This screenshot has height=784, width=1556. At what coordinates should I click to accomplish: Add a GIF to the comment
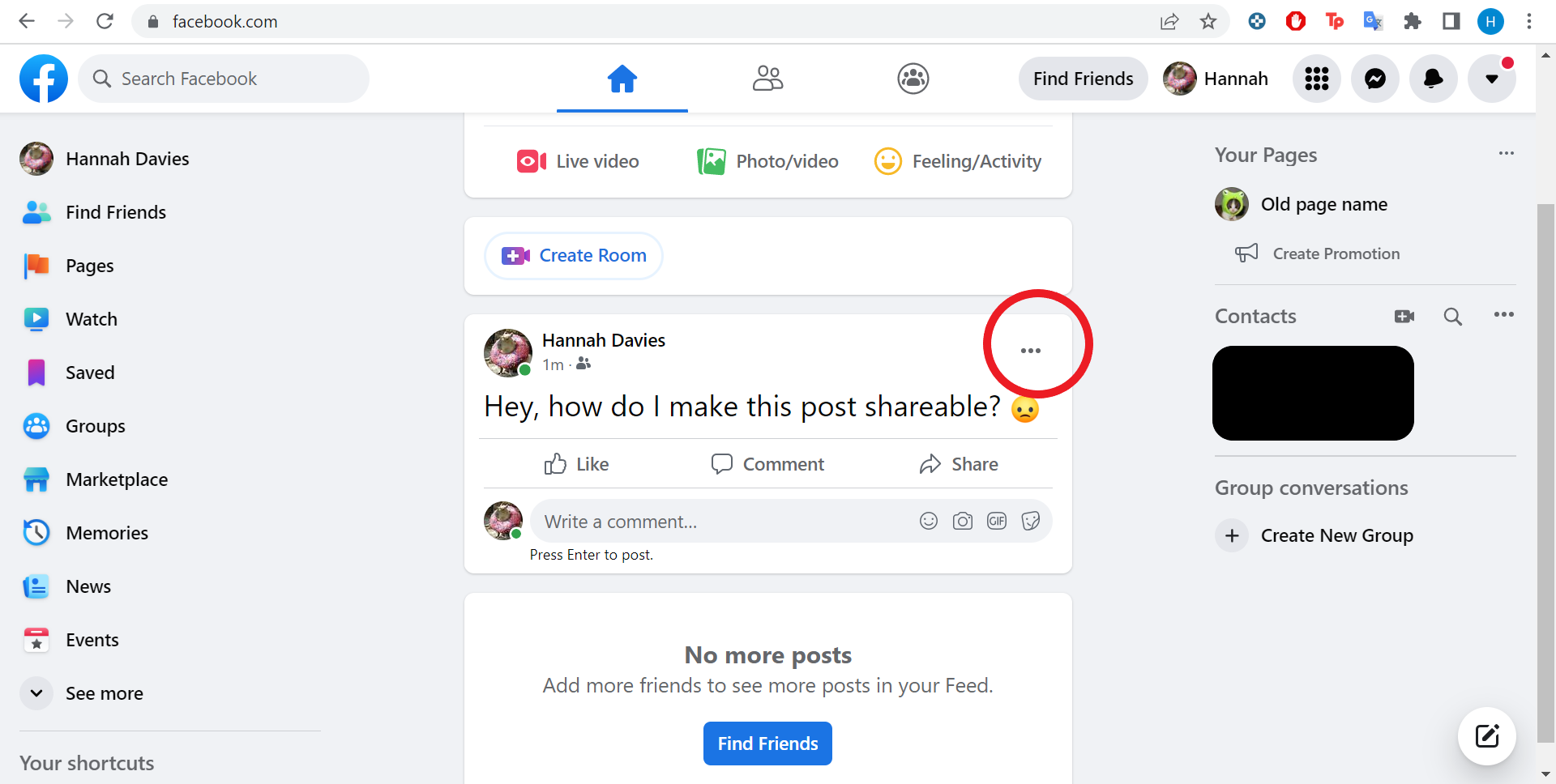pyautogui.click(x=997, y=521)
